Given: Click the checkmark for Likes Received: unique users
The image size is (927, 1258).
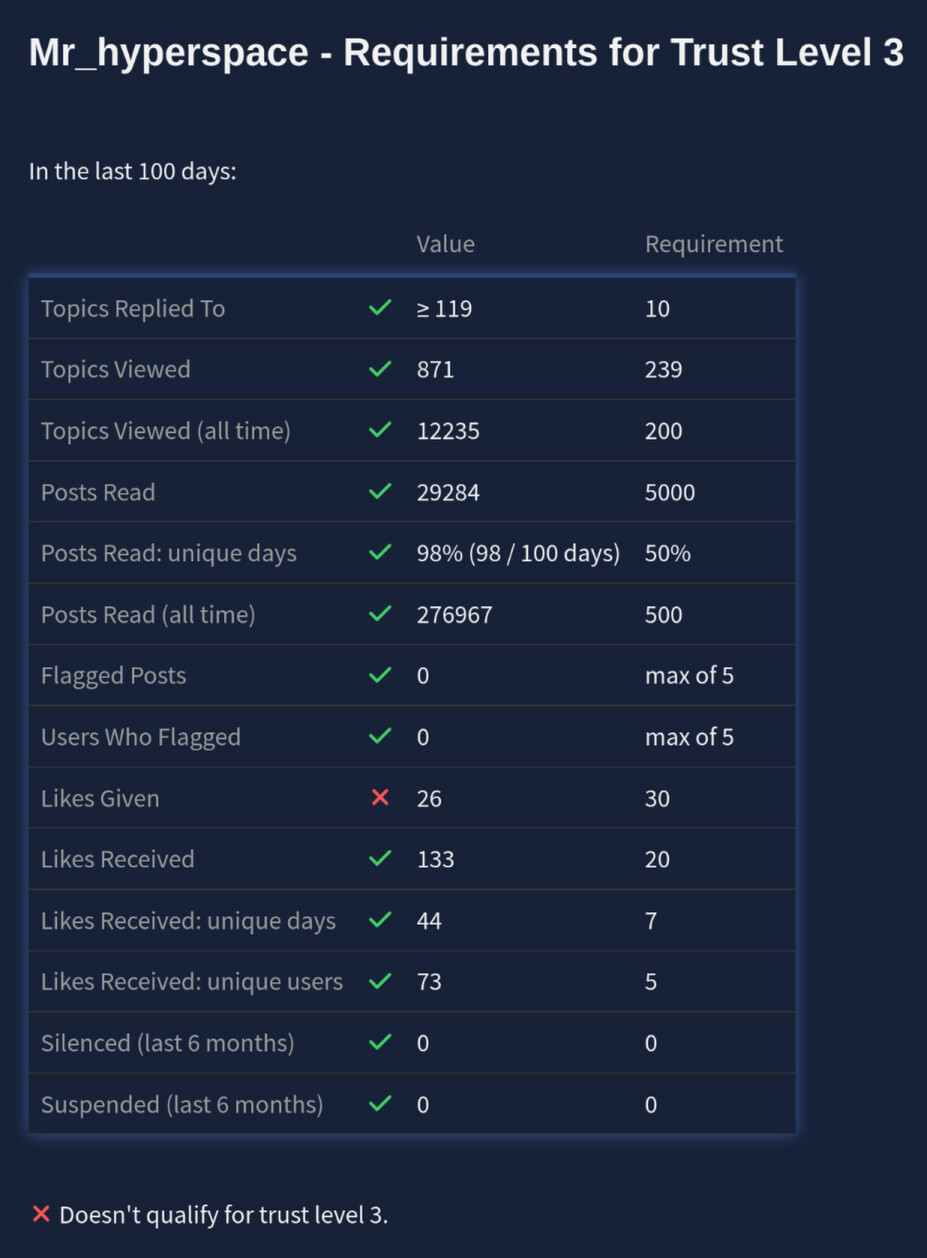Looking at the screenshot, I should point(379,981).
